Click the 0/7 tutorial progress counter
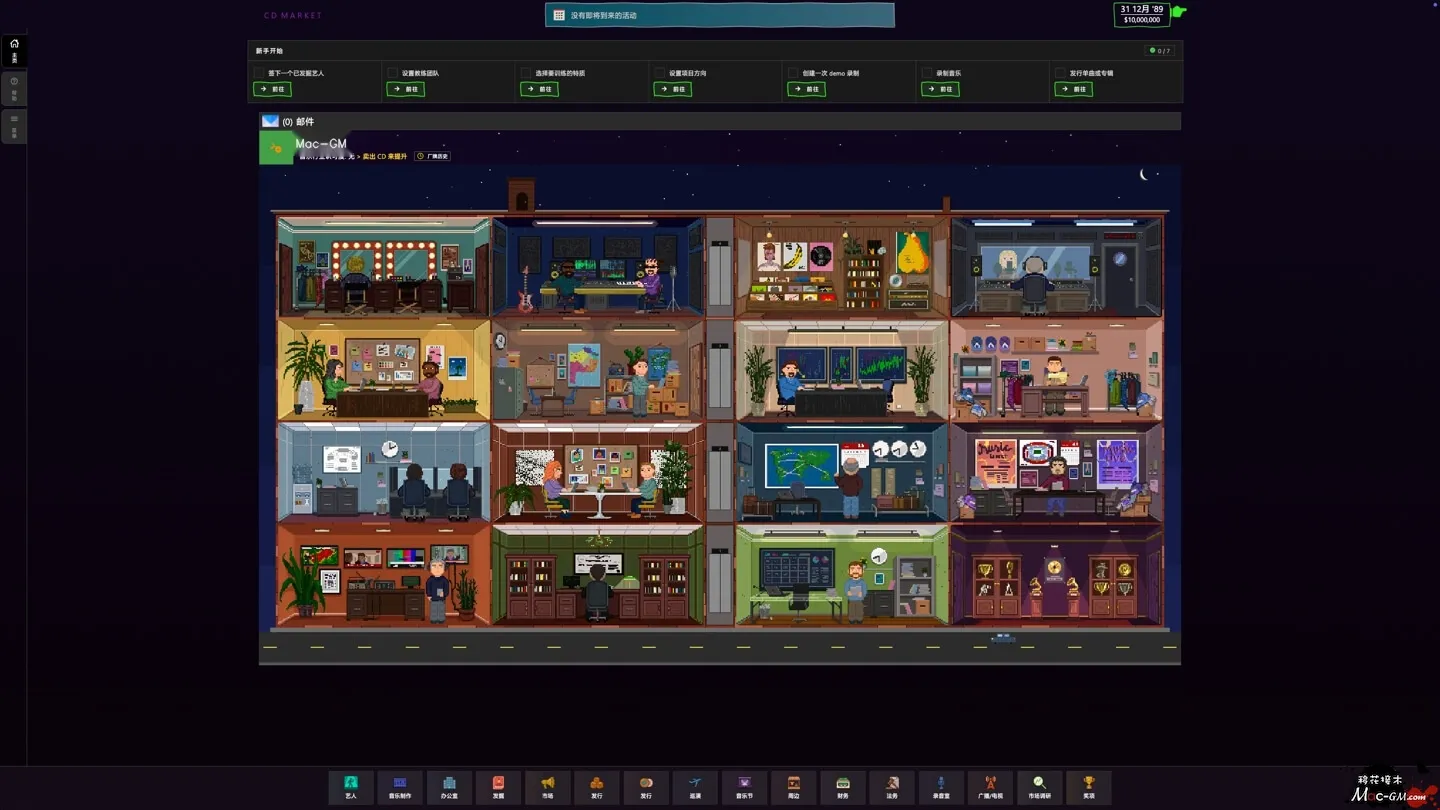 [1160, 51]
